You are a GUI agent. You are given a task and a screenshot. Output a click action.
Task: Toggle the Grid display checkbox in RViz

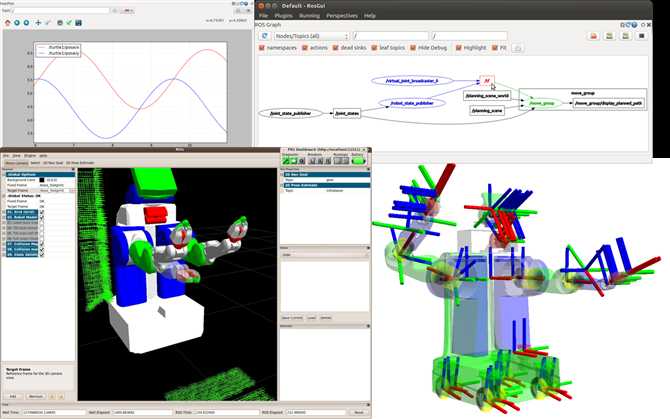(x=42, y=212)
